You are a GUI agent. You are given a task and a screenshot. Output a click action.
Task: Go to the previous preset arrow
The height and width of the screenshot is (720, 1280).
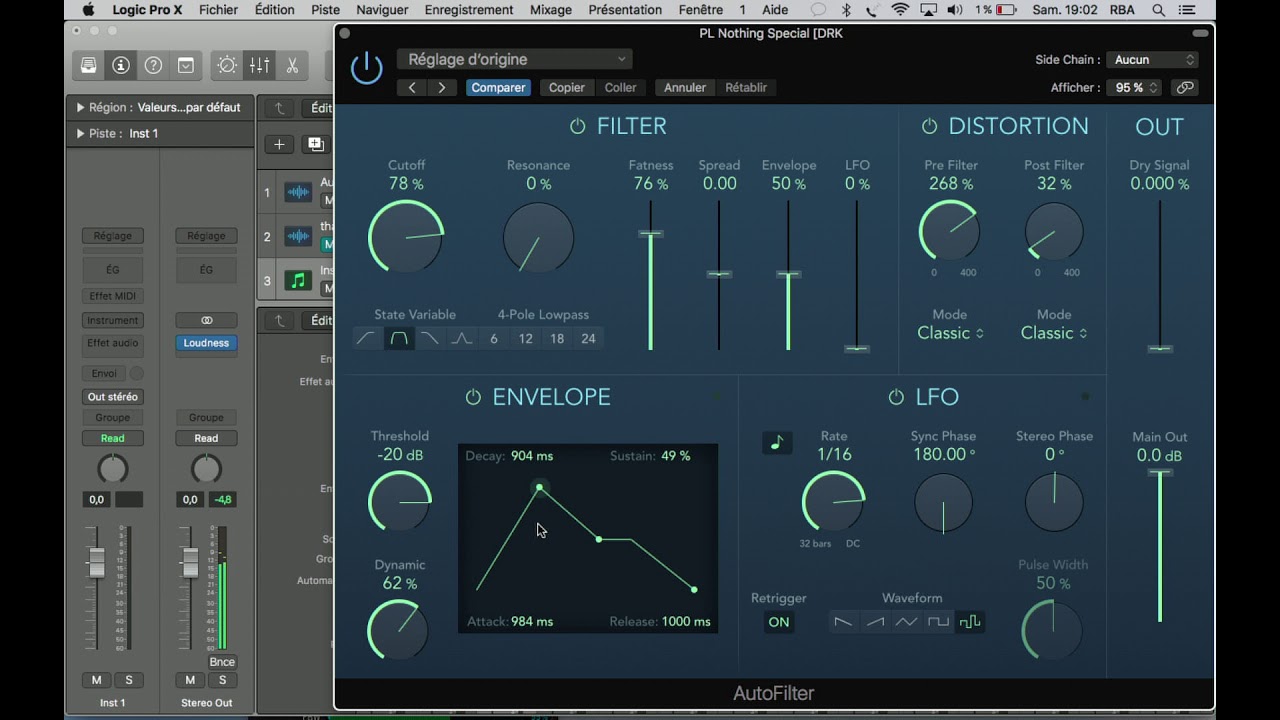pos(412,88)
